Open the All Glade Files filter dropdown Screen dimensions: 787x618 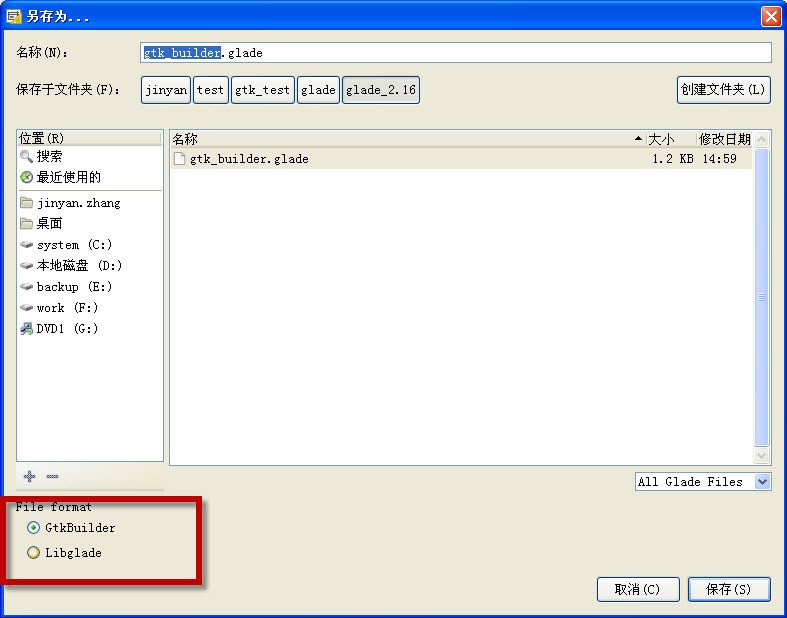[x=703, y=482]
